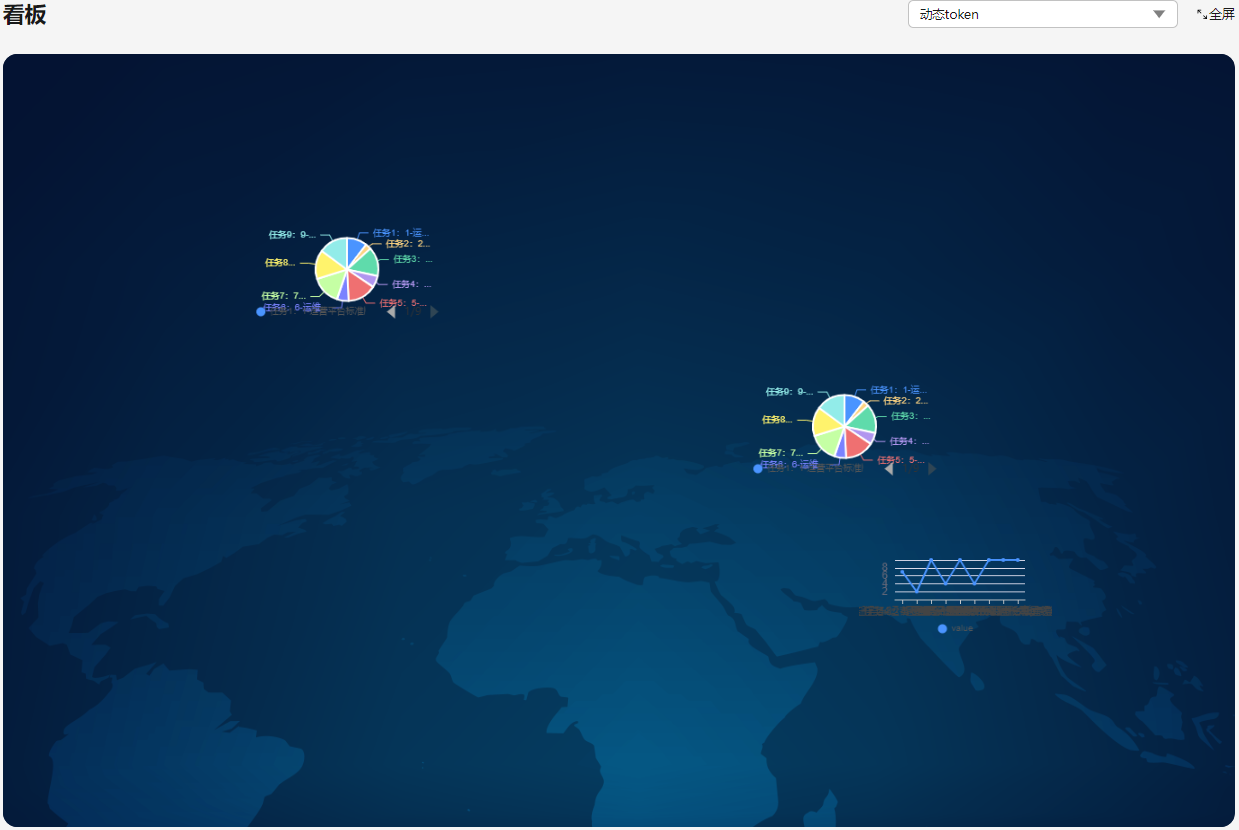Screen dimensions: 1239x830
Task: Click the dropdown arrow beside 动态token
Action: pyautogui.click(x=1159, y=14)
